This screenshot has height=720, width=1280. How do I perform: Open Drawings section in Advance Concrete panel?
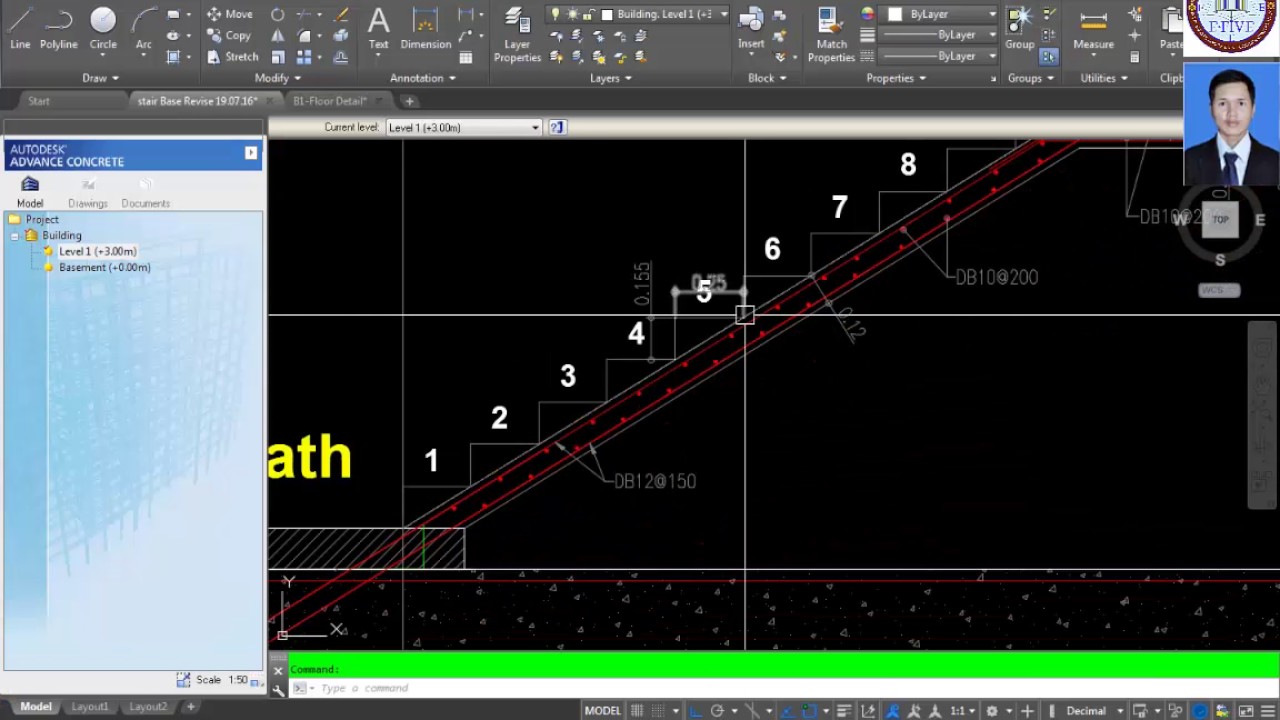coord(88,191)
